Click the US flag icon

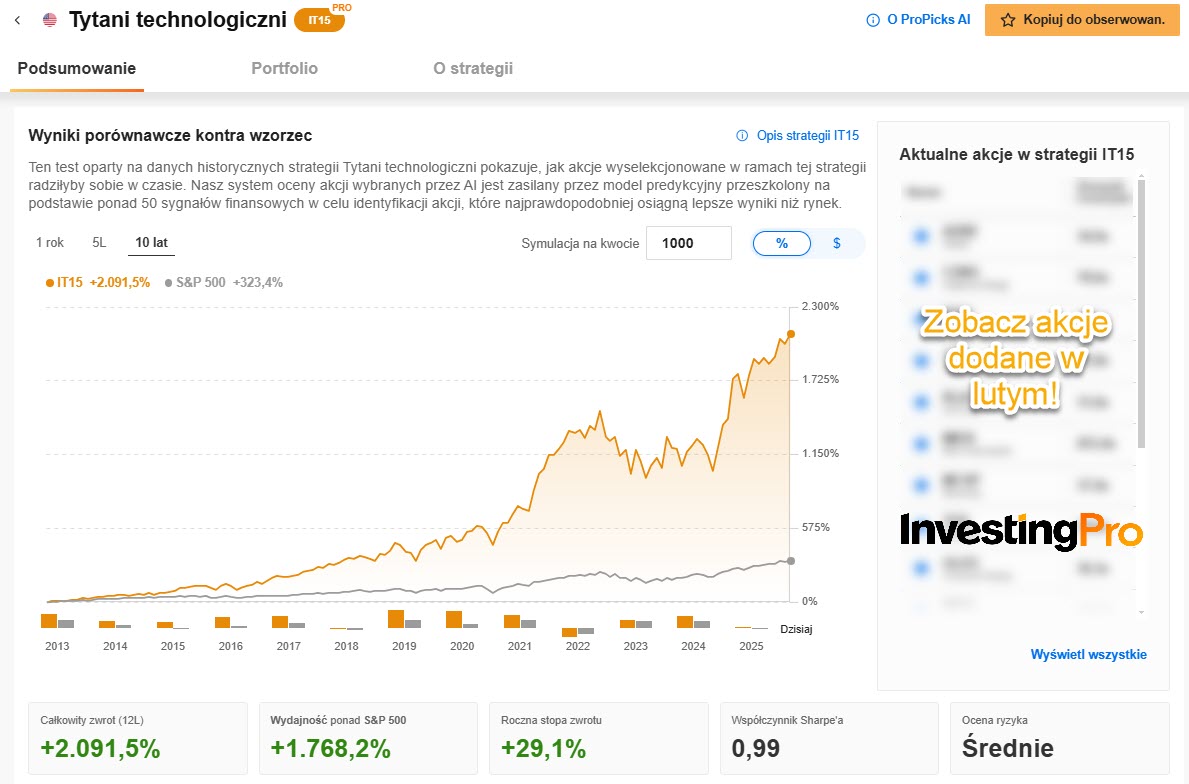[x=50, y=20]
